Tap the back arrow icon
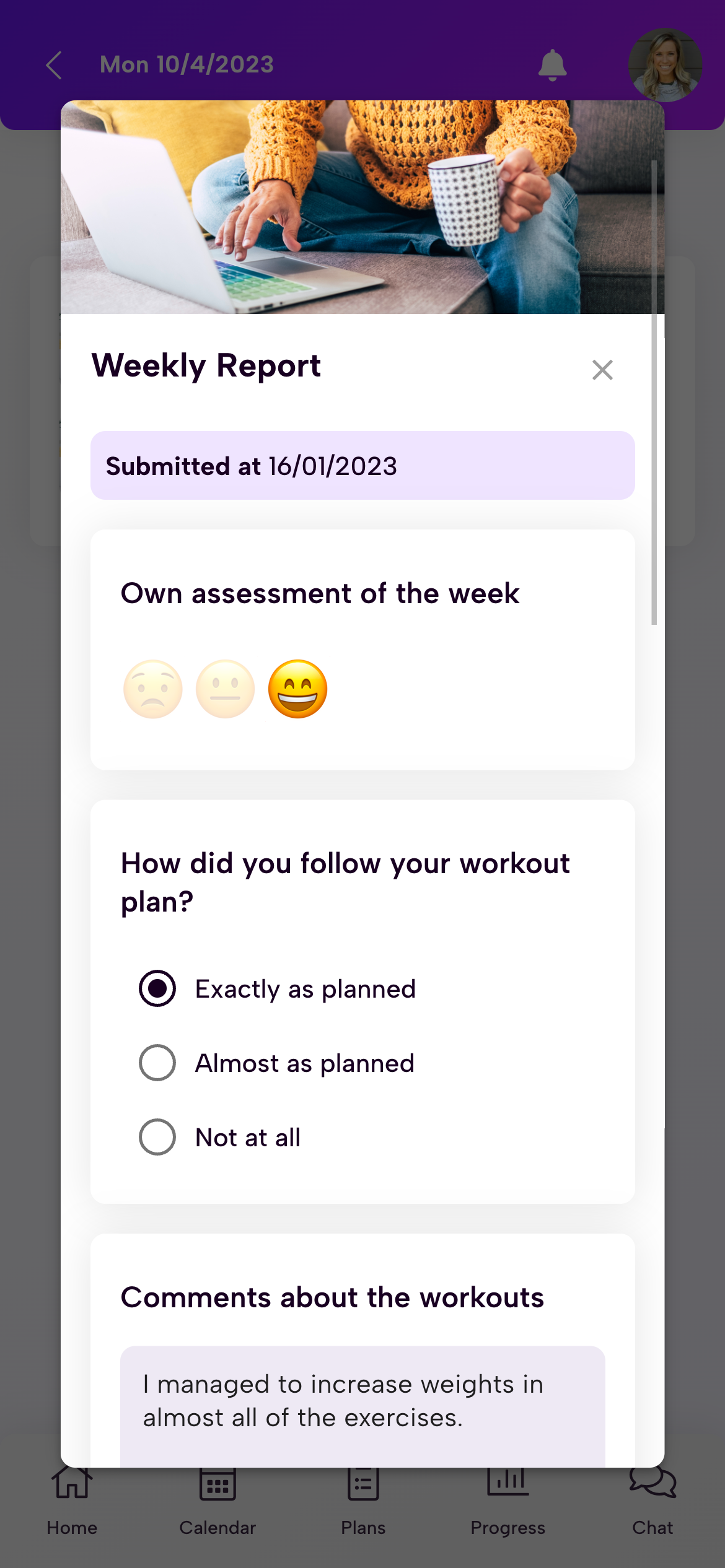The image size is (725, 1568). click(x=55, y=65)
